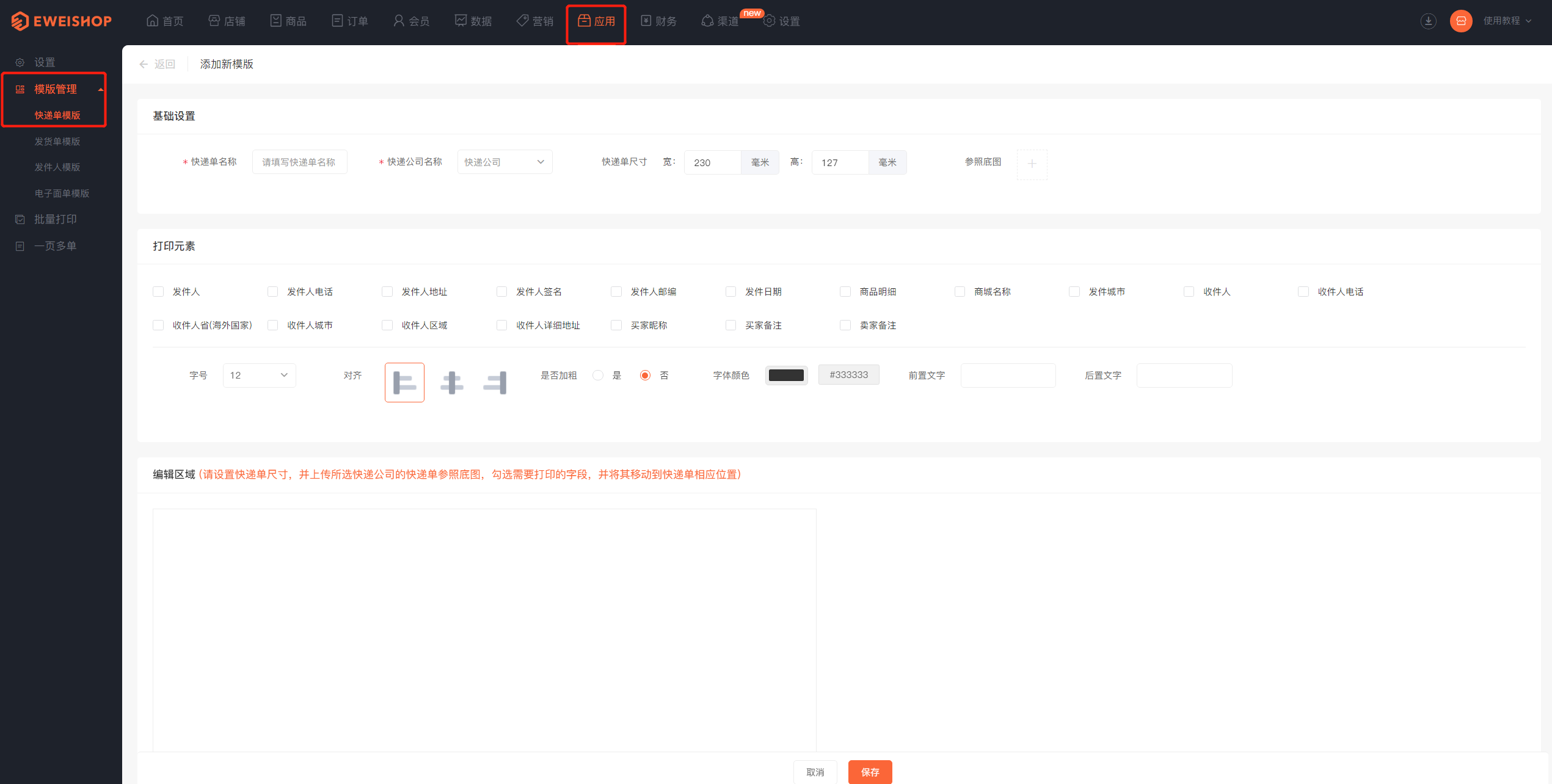This screenshot has height=784, width=1552.
Task: Select 发货单模版 in sidebar
Action: pos(57,141)
